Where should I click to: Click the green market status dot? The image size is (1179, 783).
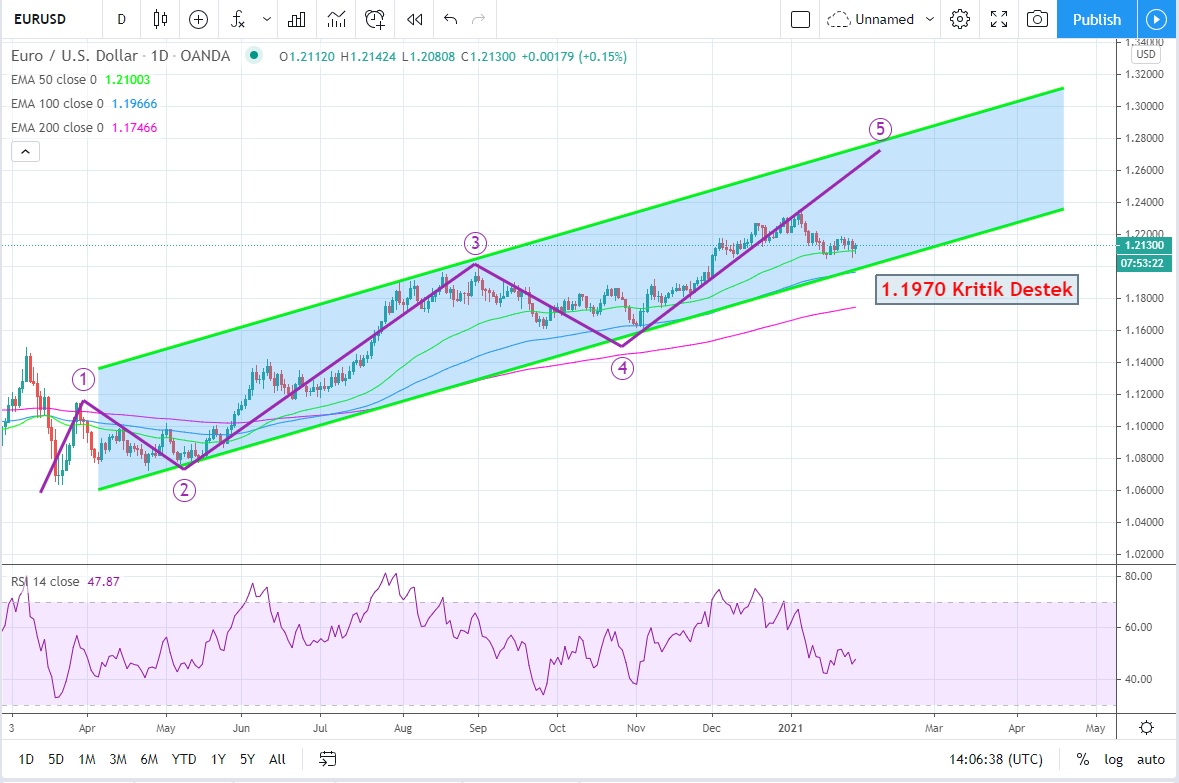coord(254,55)
